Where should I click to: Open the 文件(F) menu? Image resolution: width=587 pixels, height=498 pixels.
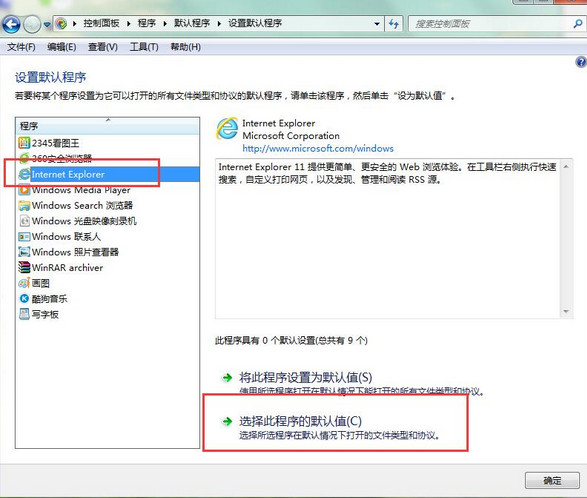(x=21, y=47)
